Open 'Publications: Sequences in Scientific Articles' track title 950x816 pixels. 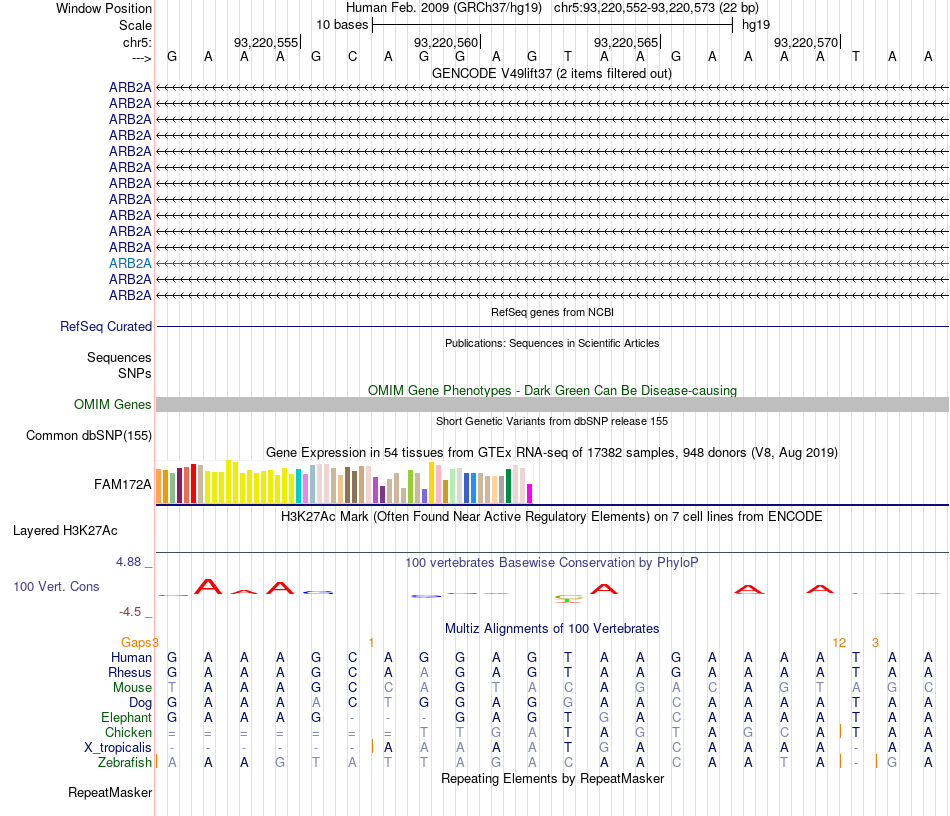pos(552,343)
